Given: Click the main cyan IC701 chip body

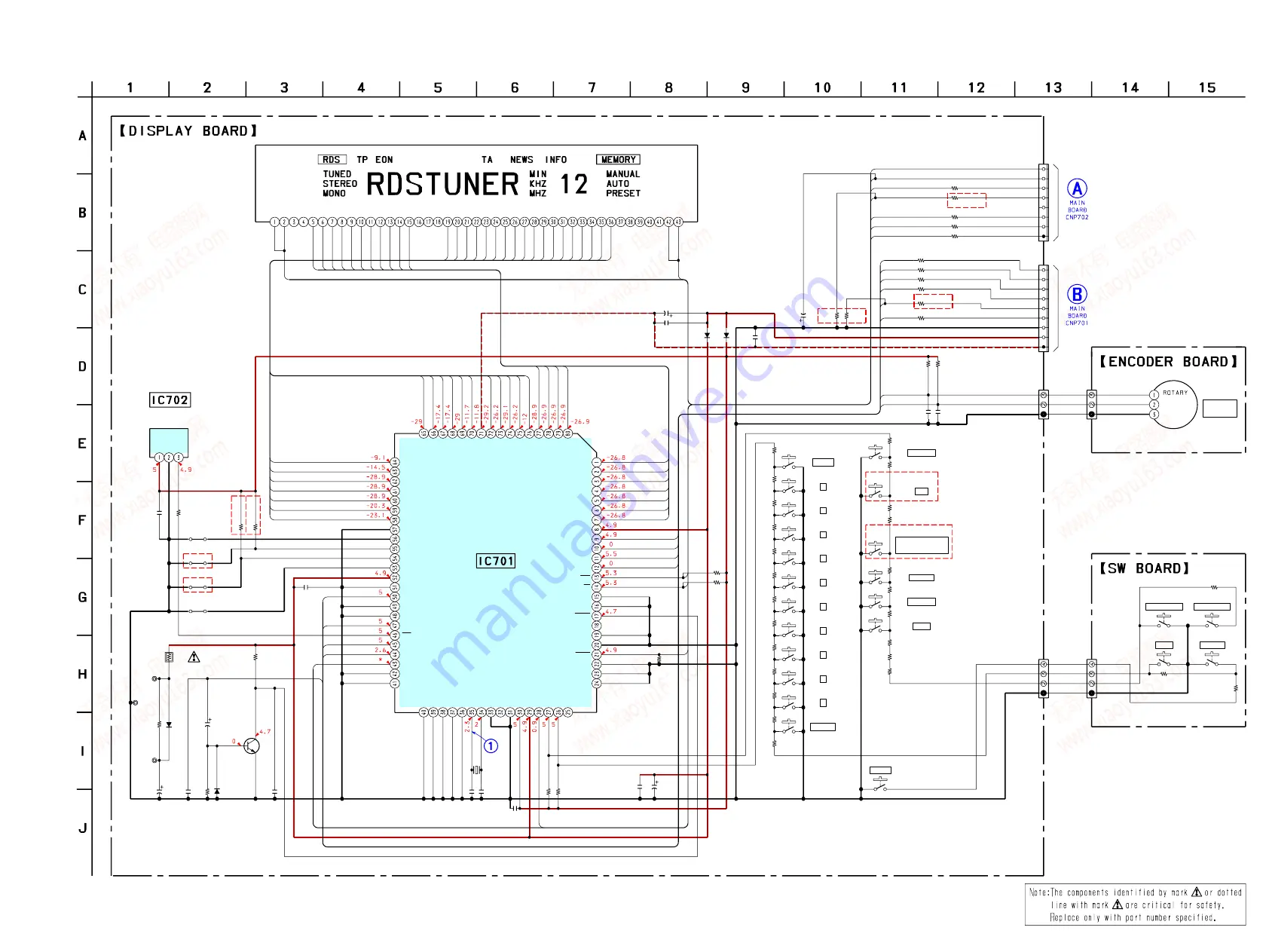Looking at the screenshot, I should click(496, 573).
